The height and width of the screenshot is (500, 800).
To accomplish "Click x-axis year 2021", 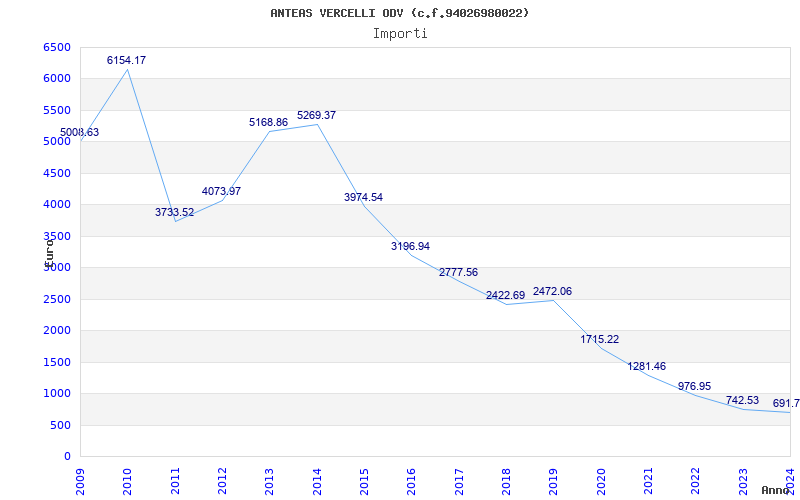I will 648,481.
